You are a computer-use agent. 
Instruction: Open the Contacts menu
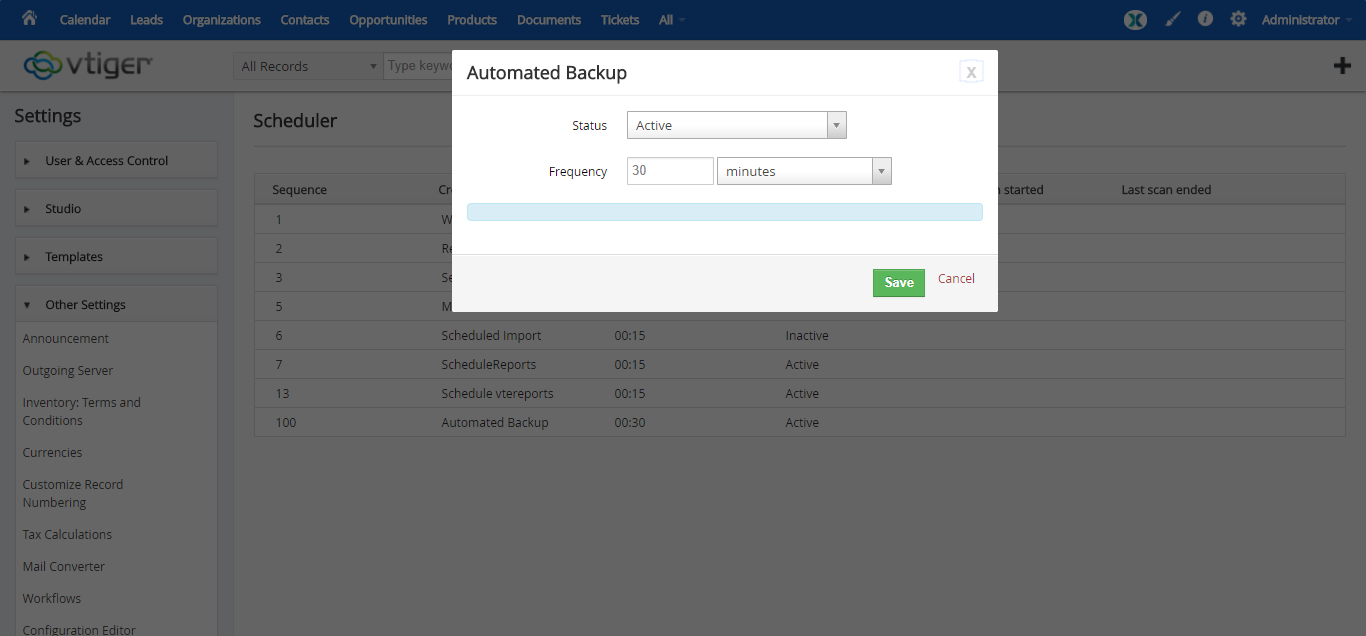305,20
